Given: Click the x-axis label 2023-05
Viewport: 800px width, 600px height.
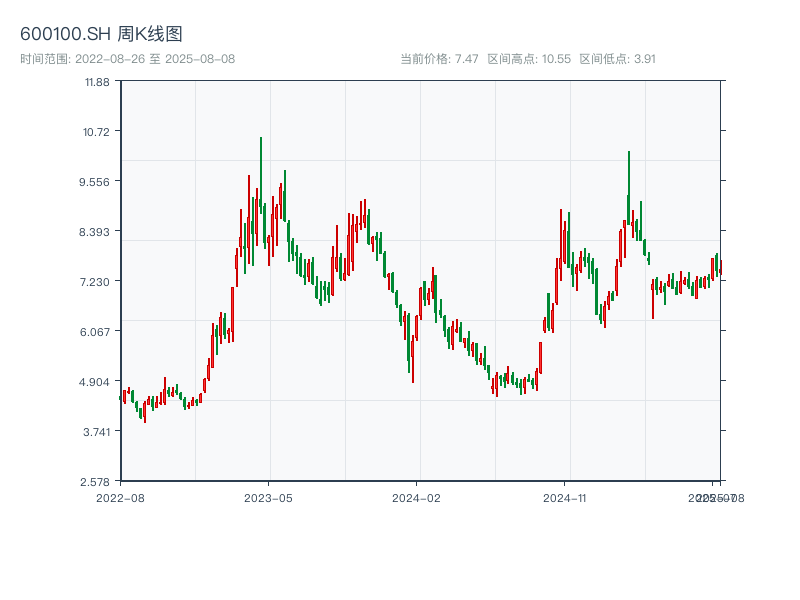Looking at the screenshot, I should tap(268, 498).
